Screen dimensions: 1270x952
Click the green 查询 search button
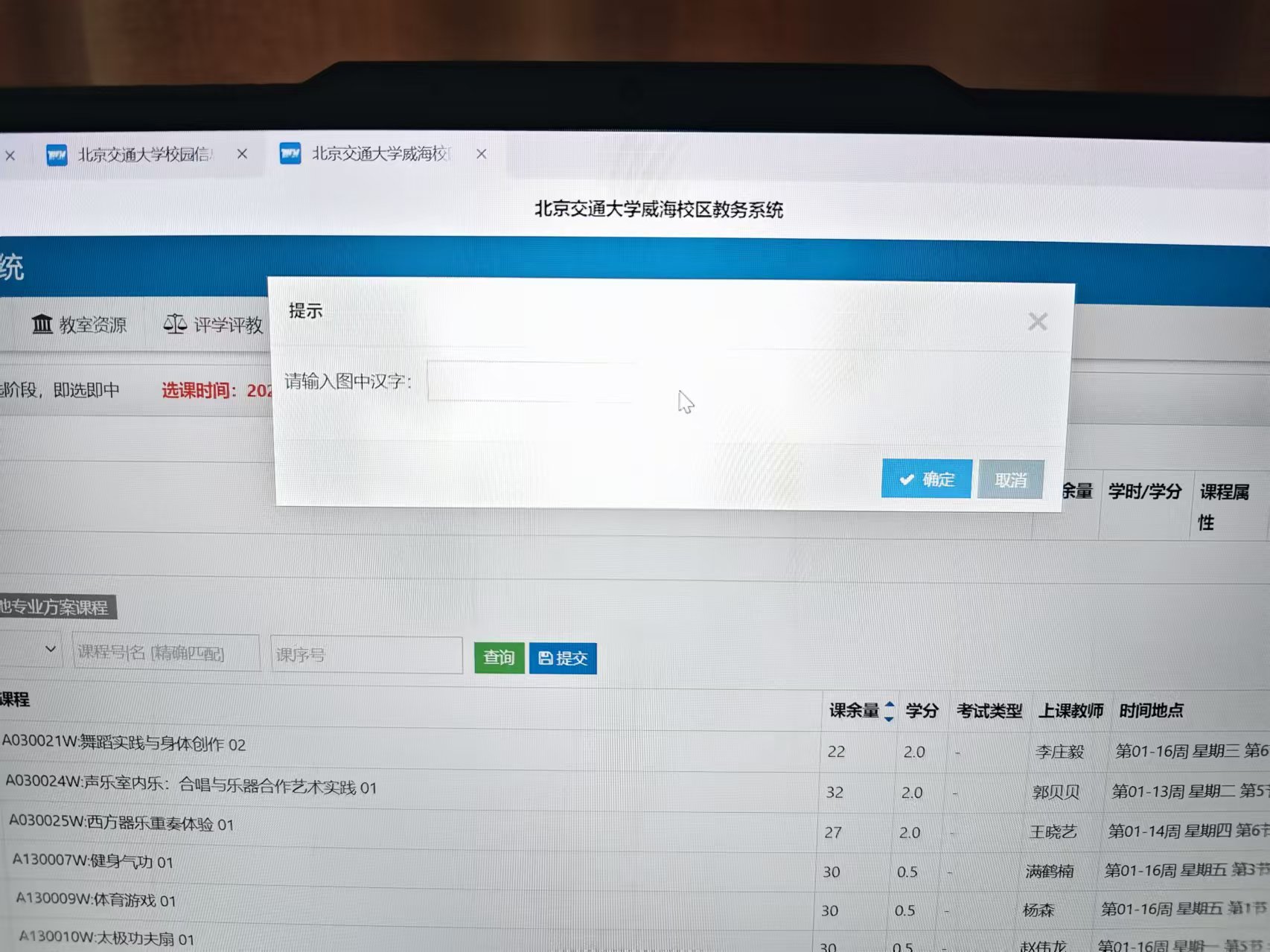coord(499,657)
